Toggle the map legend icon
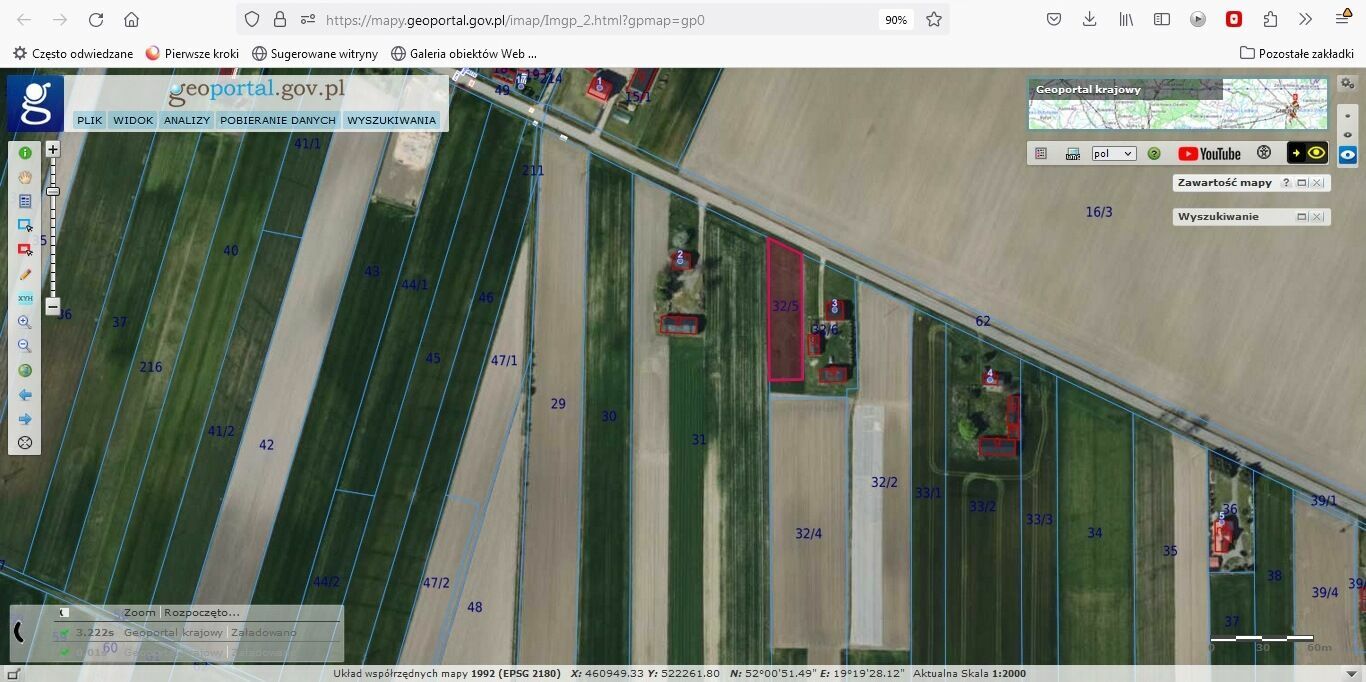Screen dimensions: 1366x682 click(x=1041, y=153)
